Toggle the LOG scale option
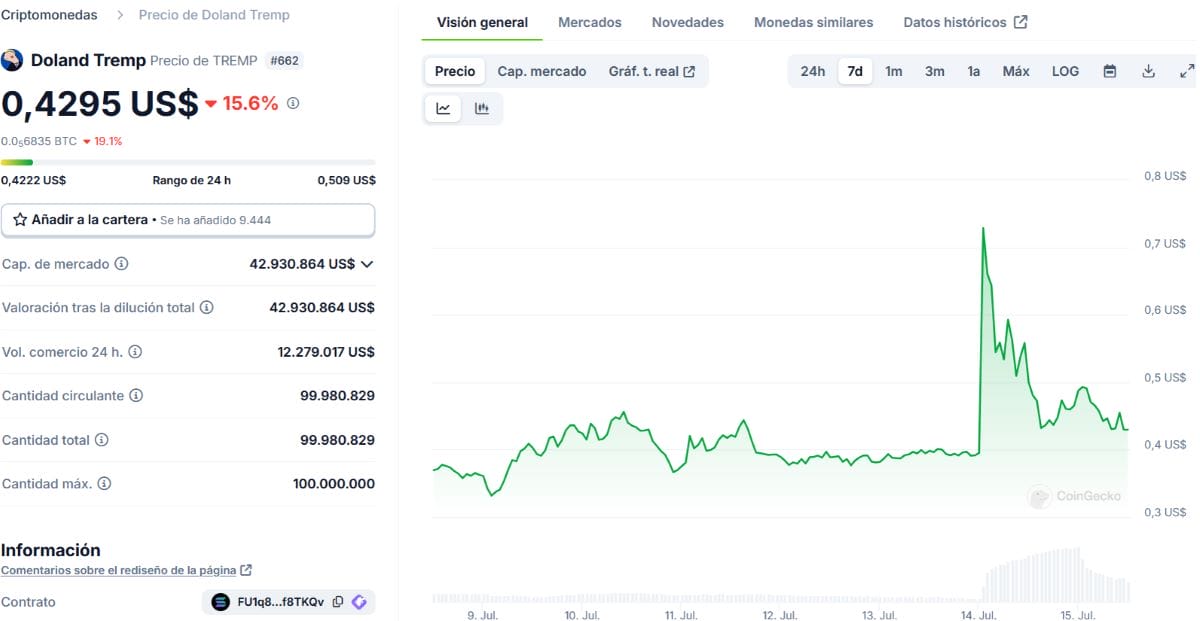 point(1065,71)
